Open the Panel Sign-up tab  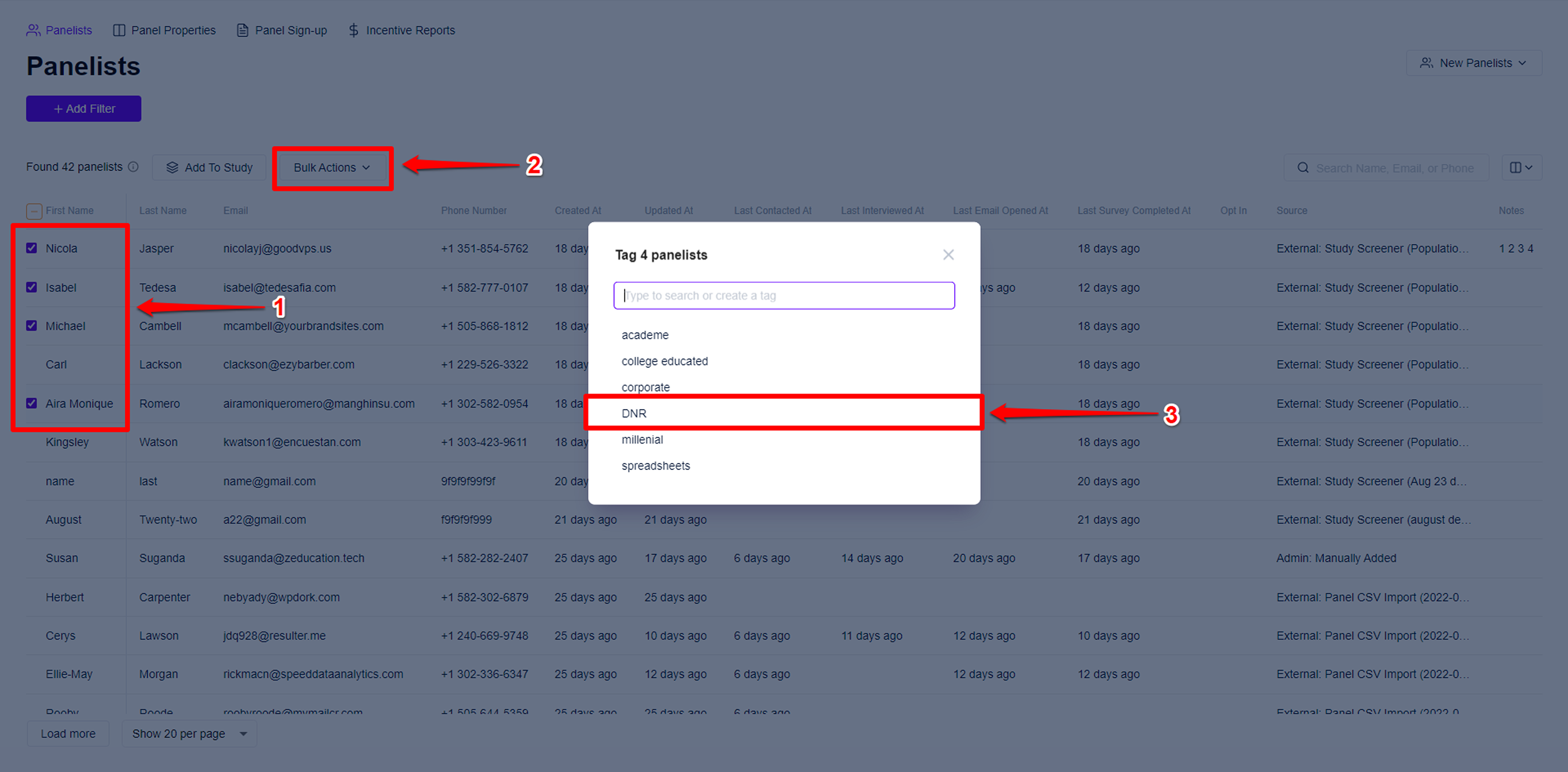pyautogui.click(x=282, y=30)
